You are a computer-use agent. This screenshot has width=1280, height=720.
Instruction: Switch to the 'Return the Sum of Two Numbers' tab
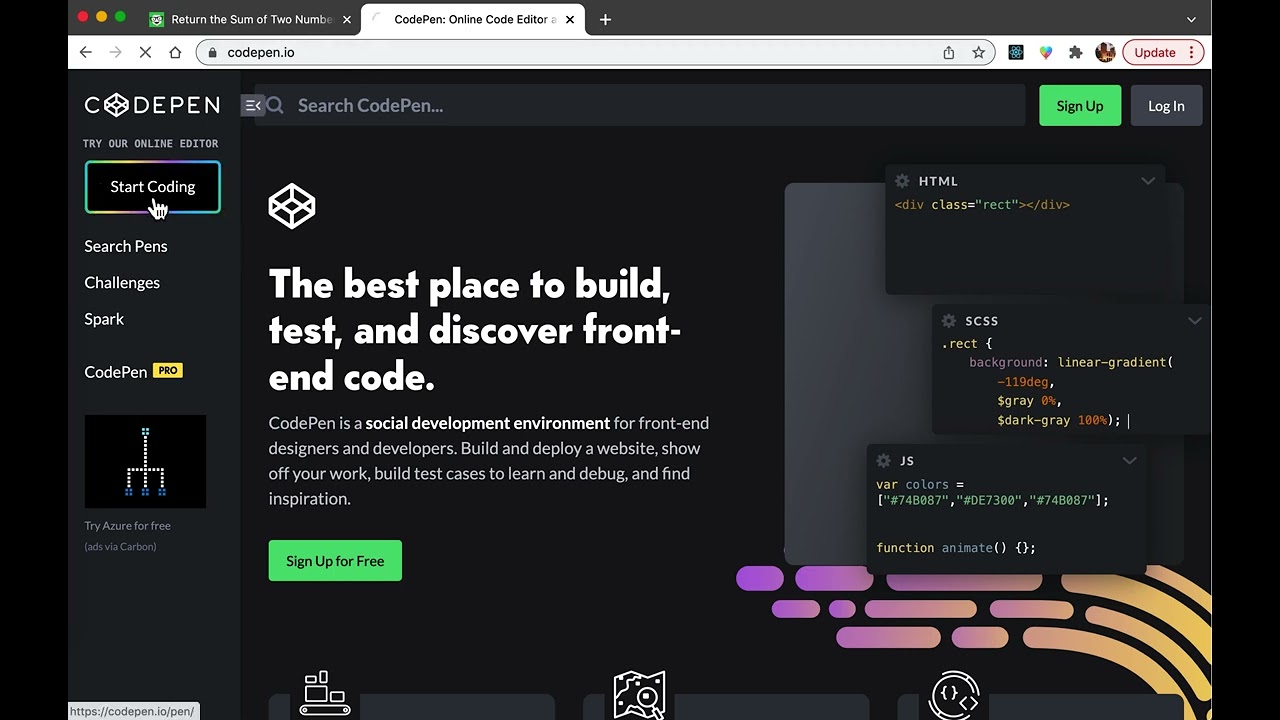pos(248,19)
